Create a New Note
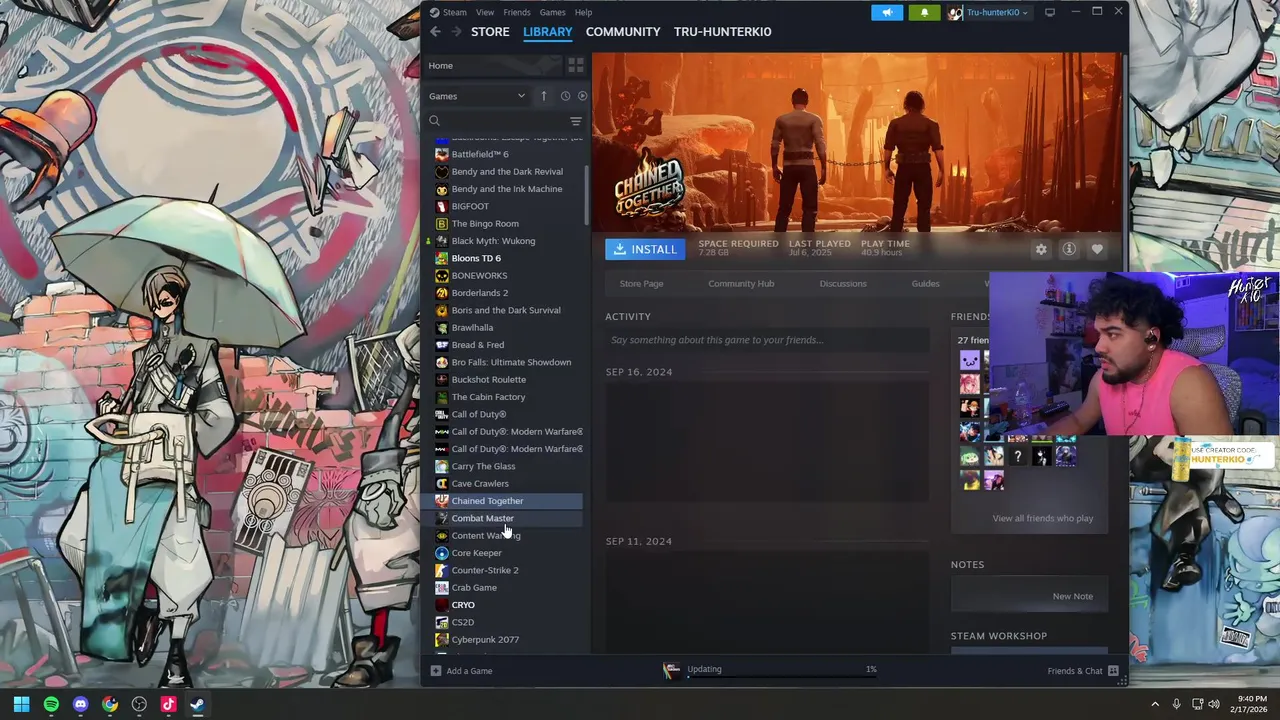The height and width of the screenshot is (720, 1280). pos(1072,596)
